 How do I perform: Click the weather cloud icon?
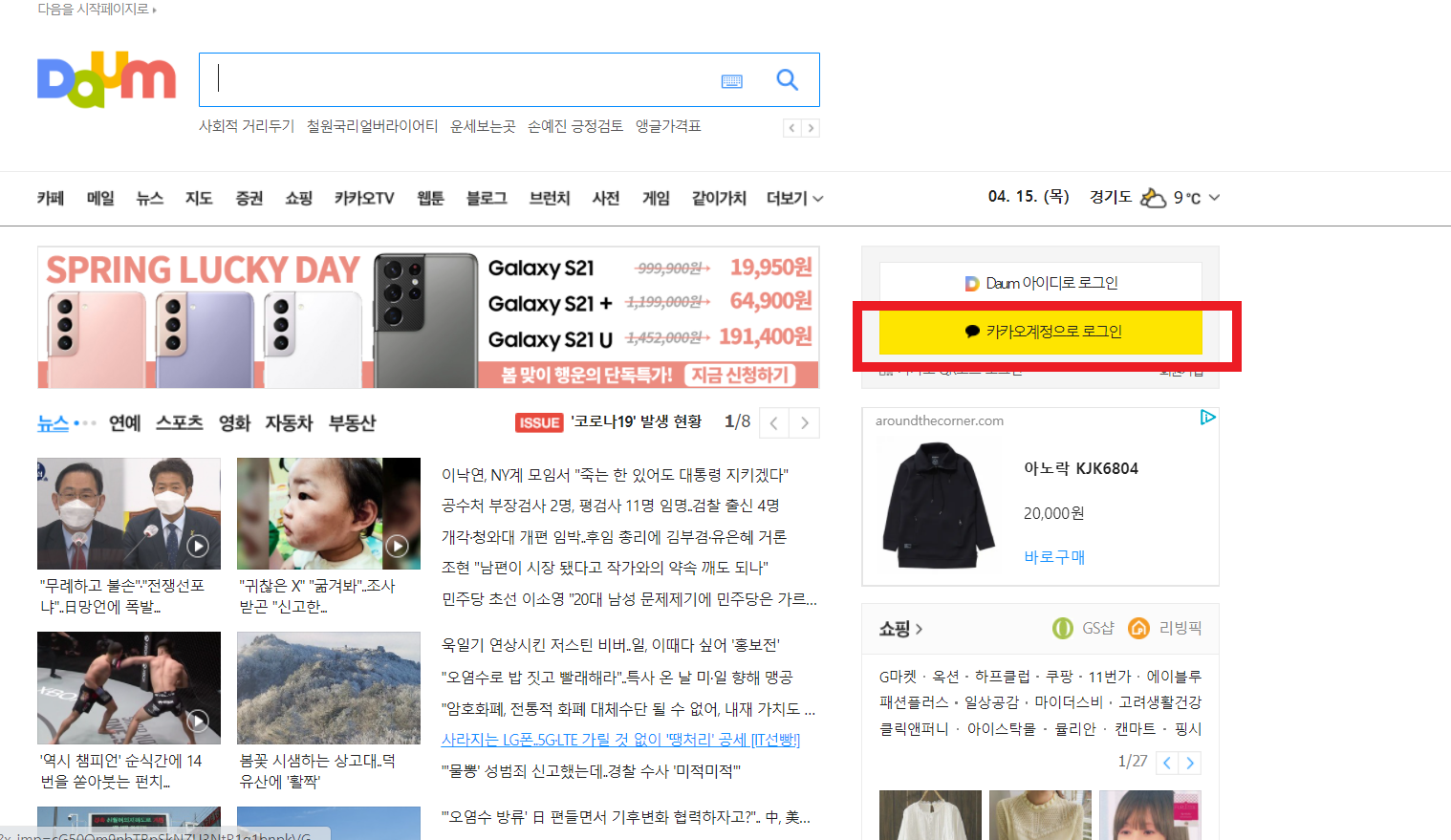click(x=1154, y=197)
